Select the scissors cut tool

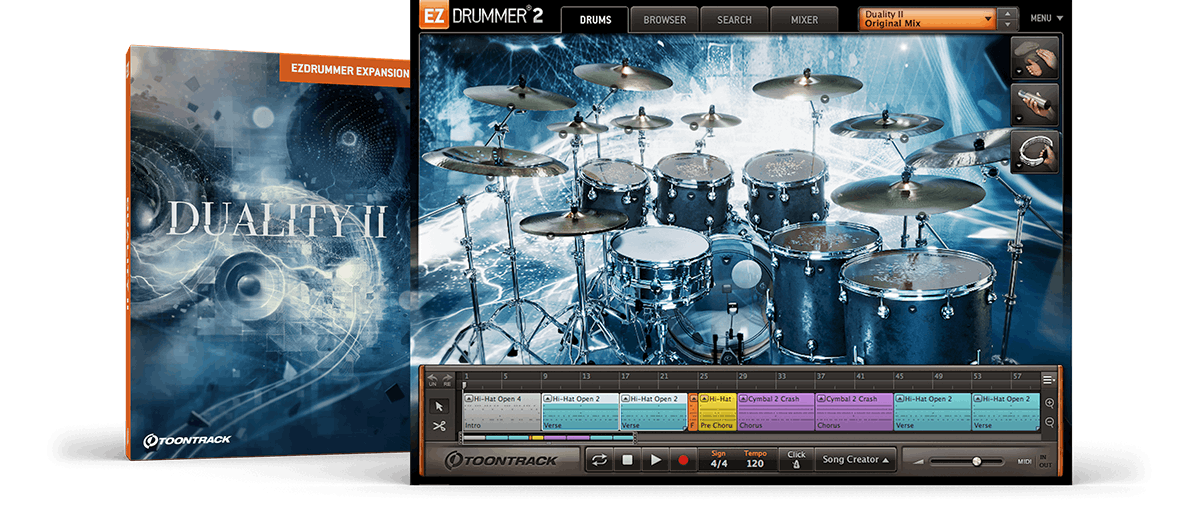tap(439, 425)
